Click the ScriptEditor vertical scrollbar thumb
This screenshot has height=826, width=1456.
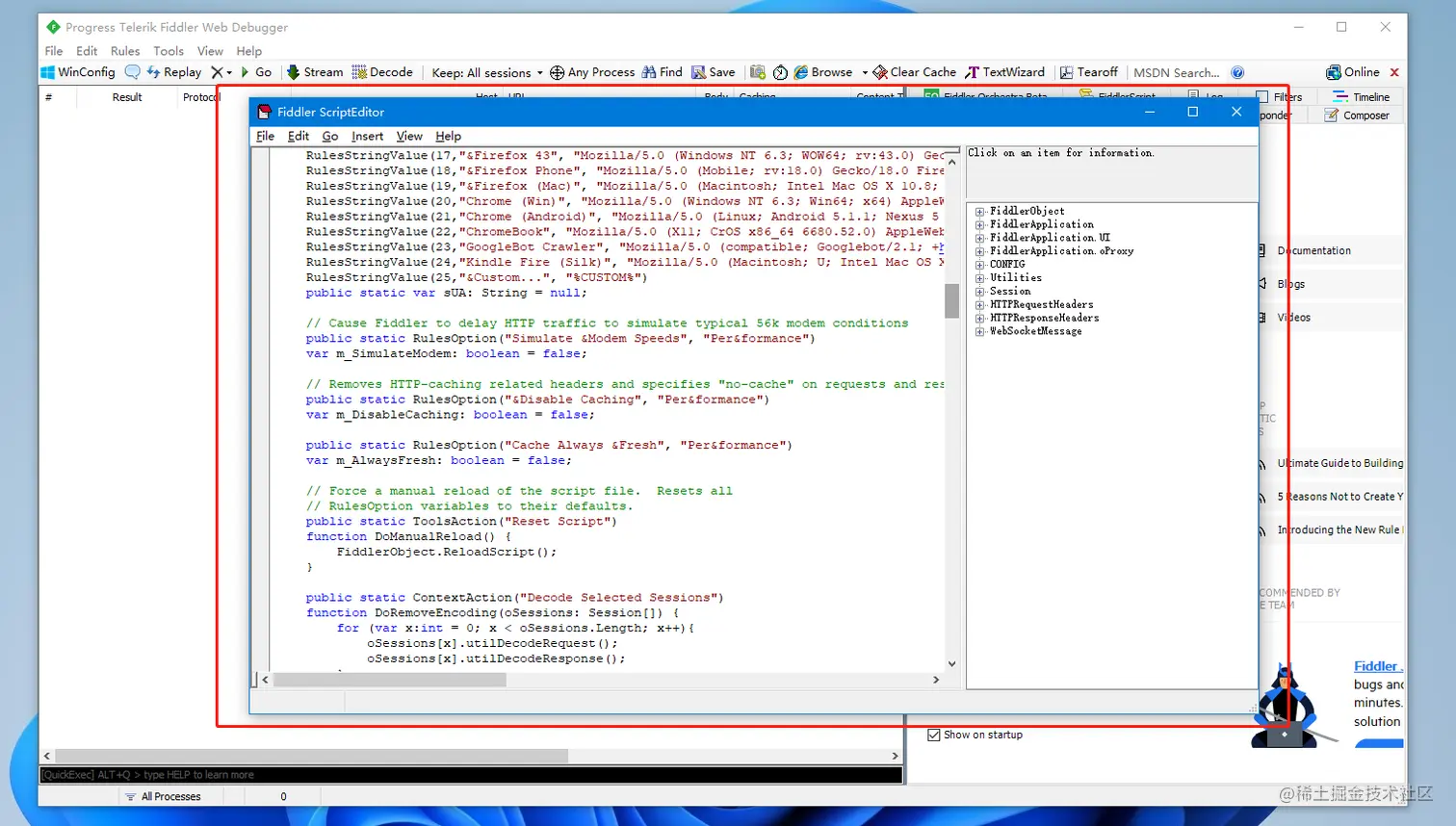[951, 300]
